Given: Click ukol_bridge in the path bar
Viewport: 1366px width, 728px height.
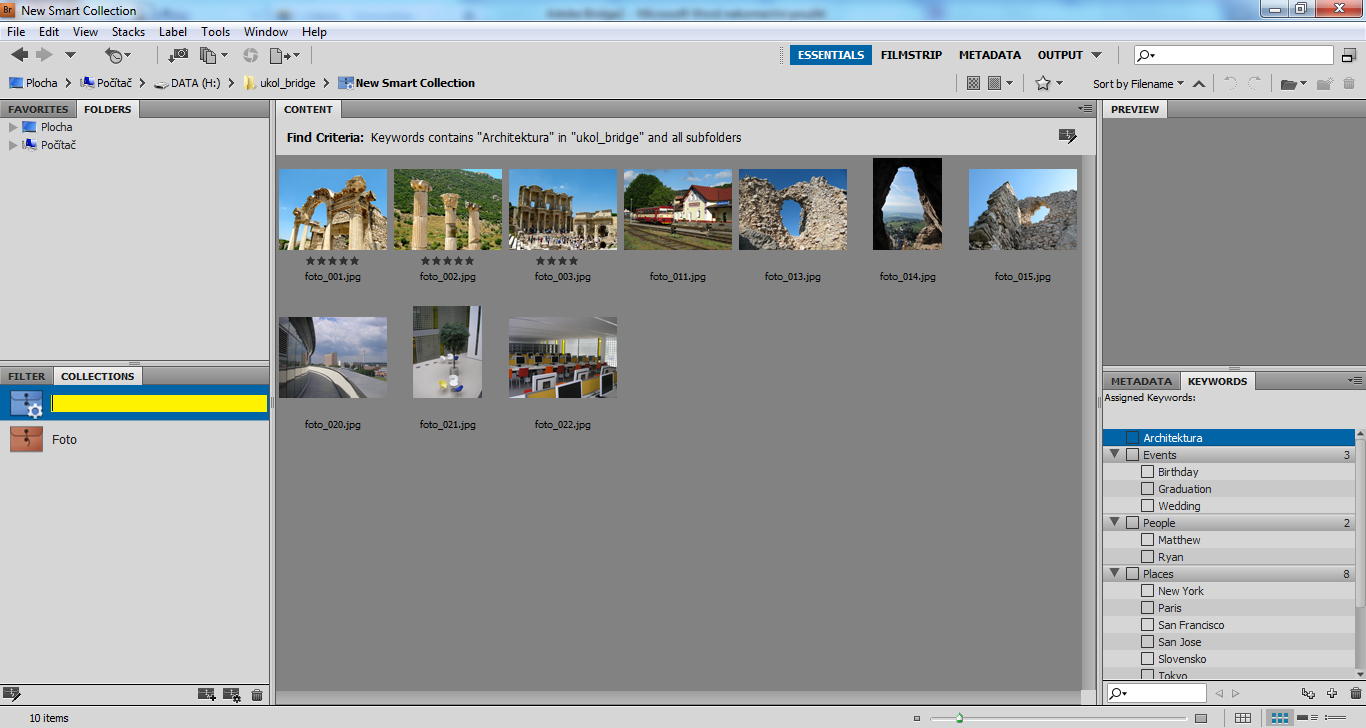Looking at the screenshot, I should [x=287, y=83].
